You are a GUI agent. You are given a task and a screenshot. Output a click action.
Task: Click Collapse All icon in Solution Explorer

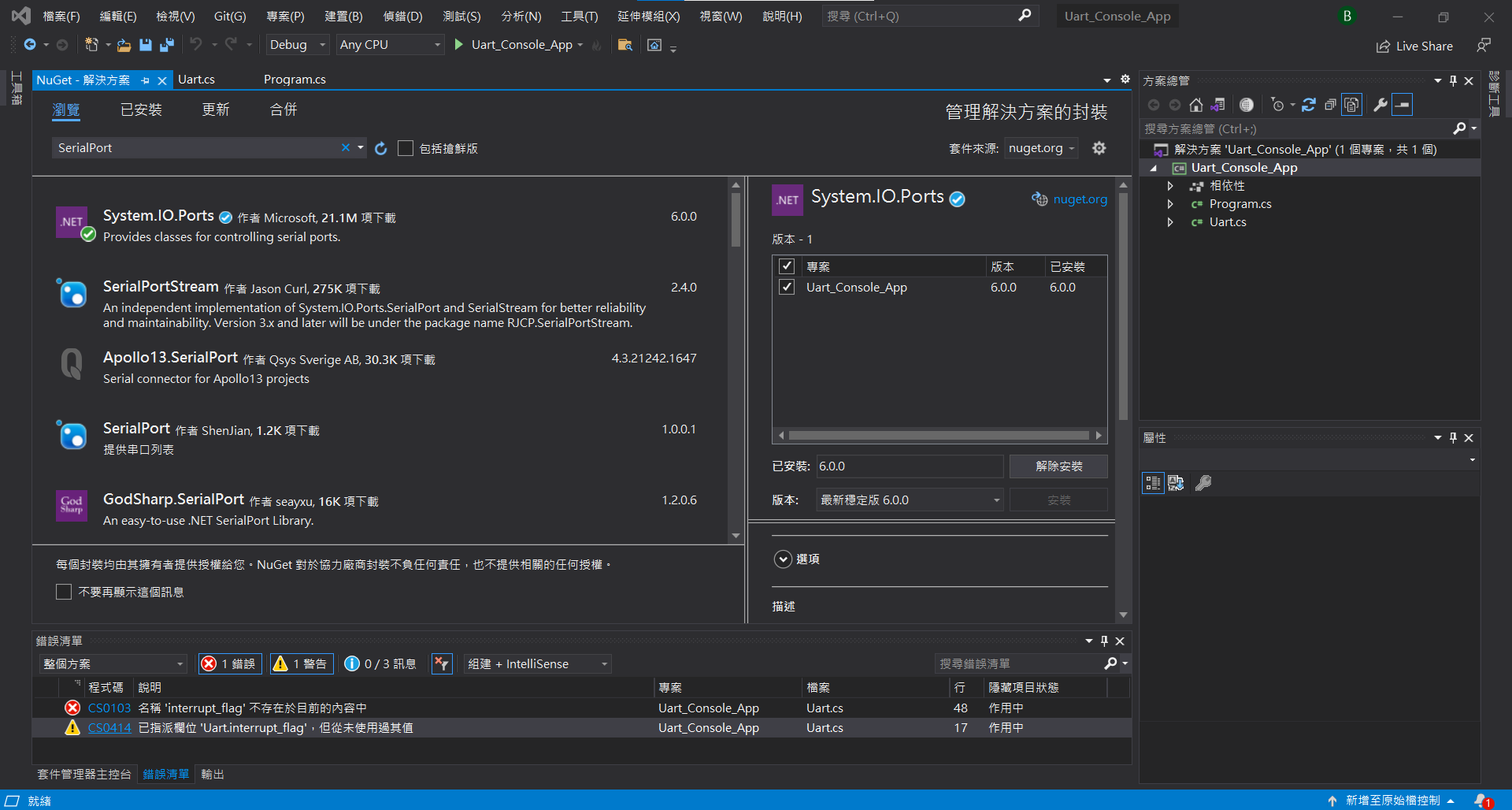(1330, 105)
